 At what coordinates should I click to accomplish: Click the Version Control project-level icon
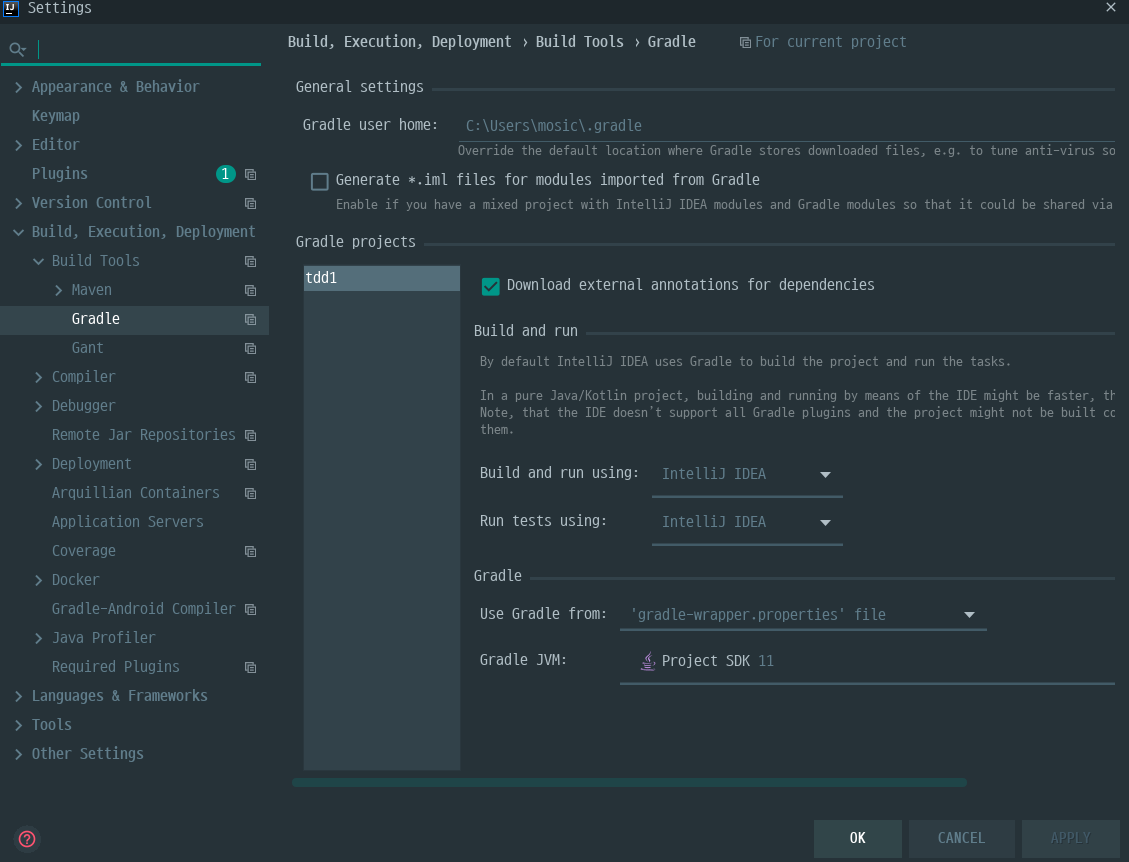coord(251,203)
